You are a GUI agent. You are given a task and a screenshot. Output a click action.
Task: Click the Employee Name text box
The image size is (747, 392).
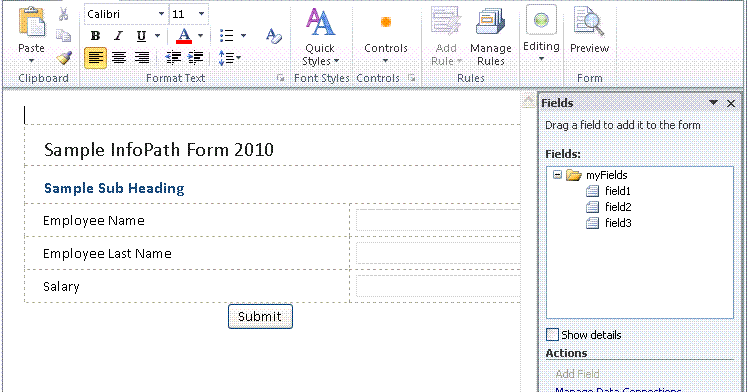click(x=438, y=220)
